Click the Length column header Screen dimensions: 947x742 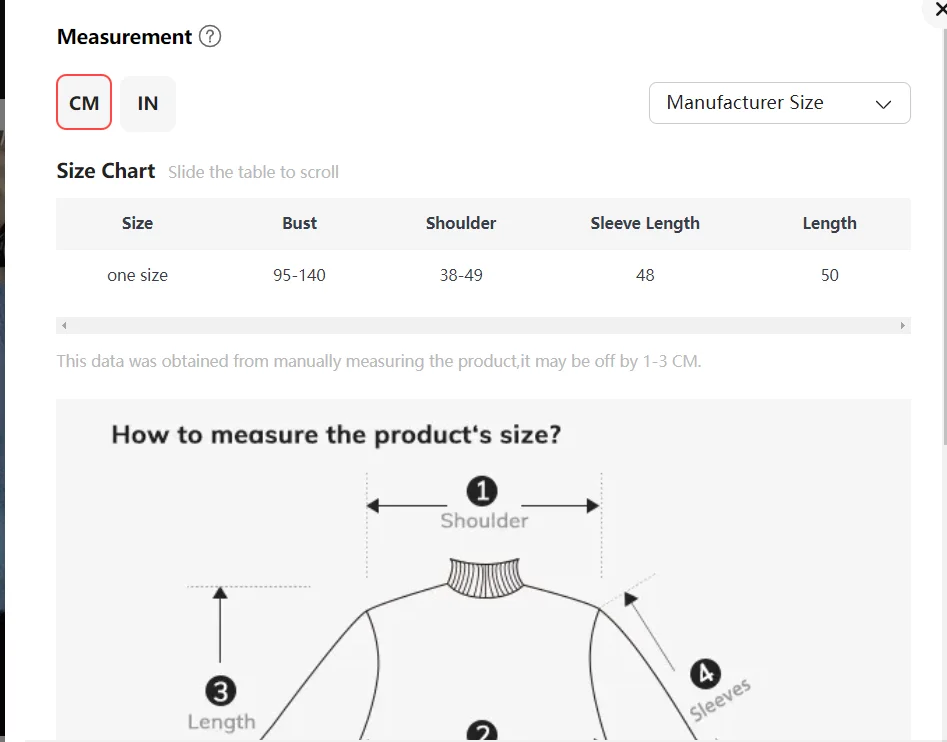click(829, 223)
